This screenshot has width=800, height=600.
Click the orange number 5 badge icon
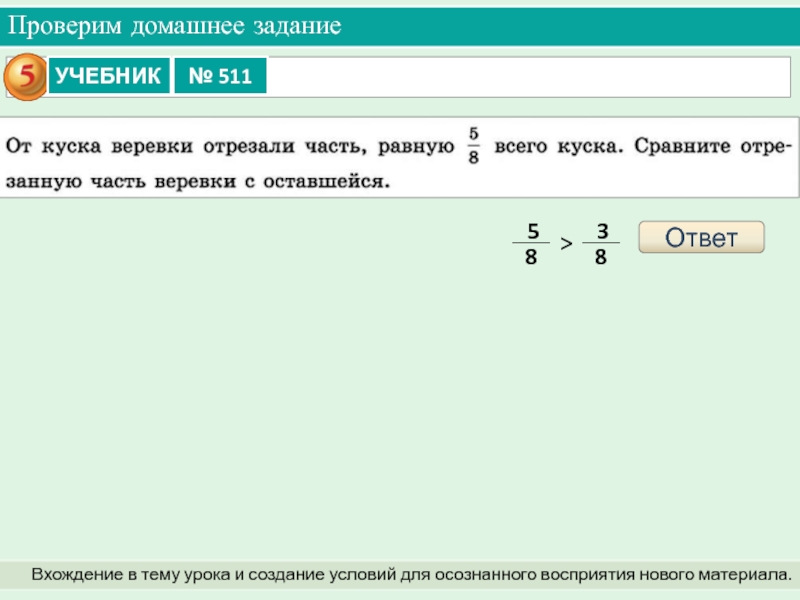click(27, 77)
